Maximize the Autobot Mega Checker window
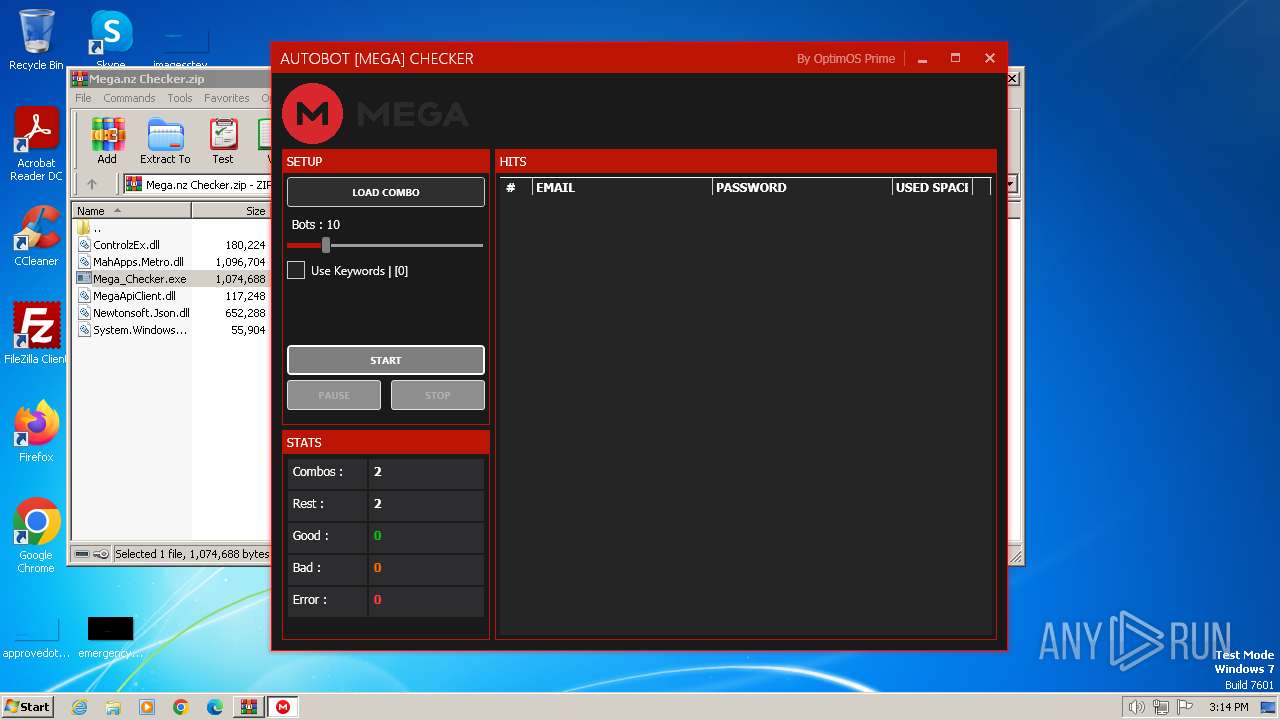Screen dimensions: 1280x720 coord(955,59)
